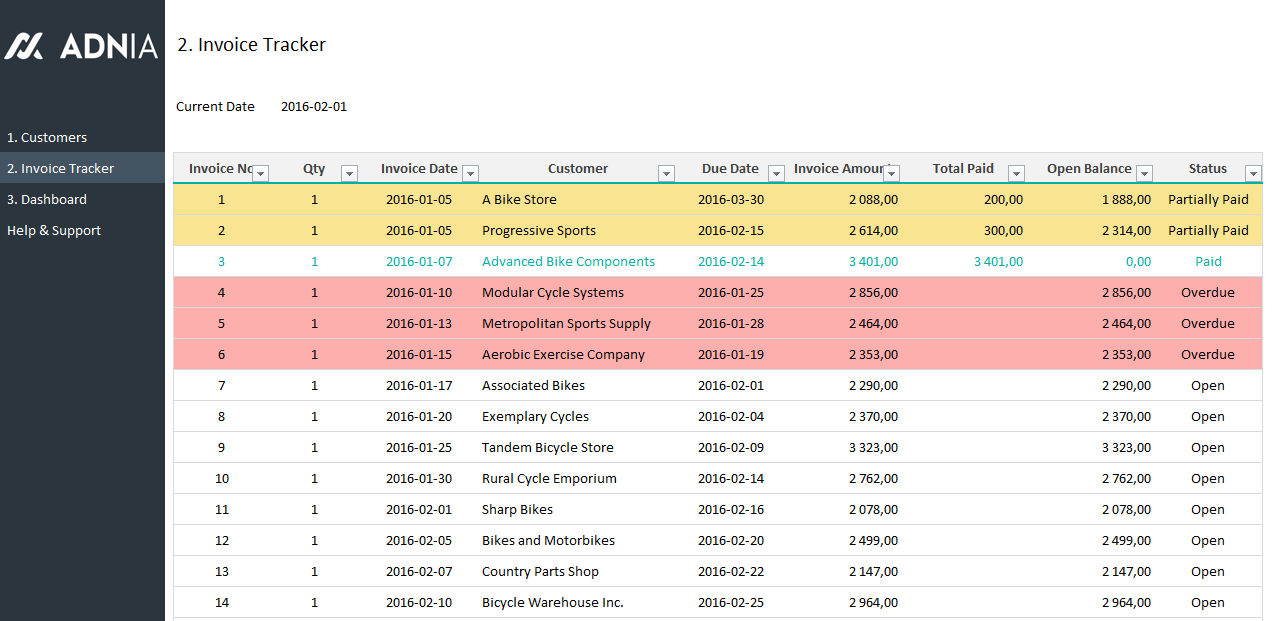Open the Invoice Date filter dropdown
This screenshot has height=621, width=1273.
(470, 172)
